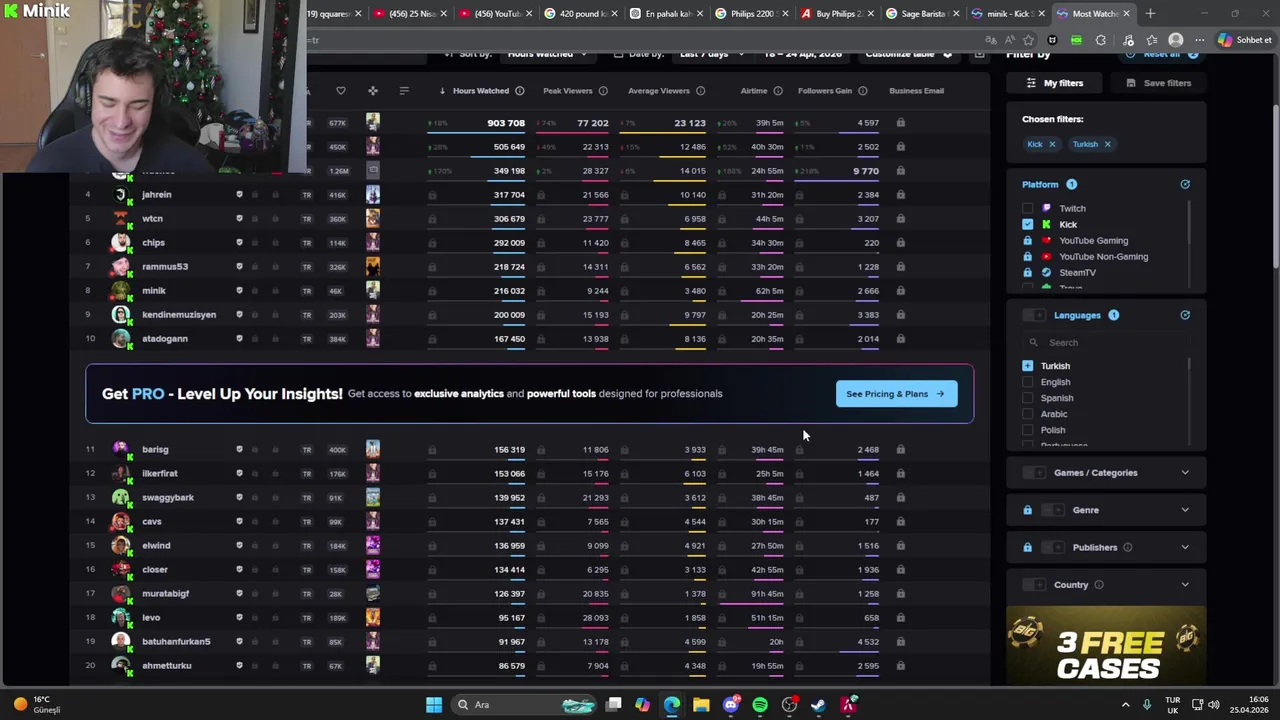Click the lock icon beside YouTube Gaming
The image size is (1280, 720).
pyautogui.click(x=1027, y=241)
